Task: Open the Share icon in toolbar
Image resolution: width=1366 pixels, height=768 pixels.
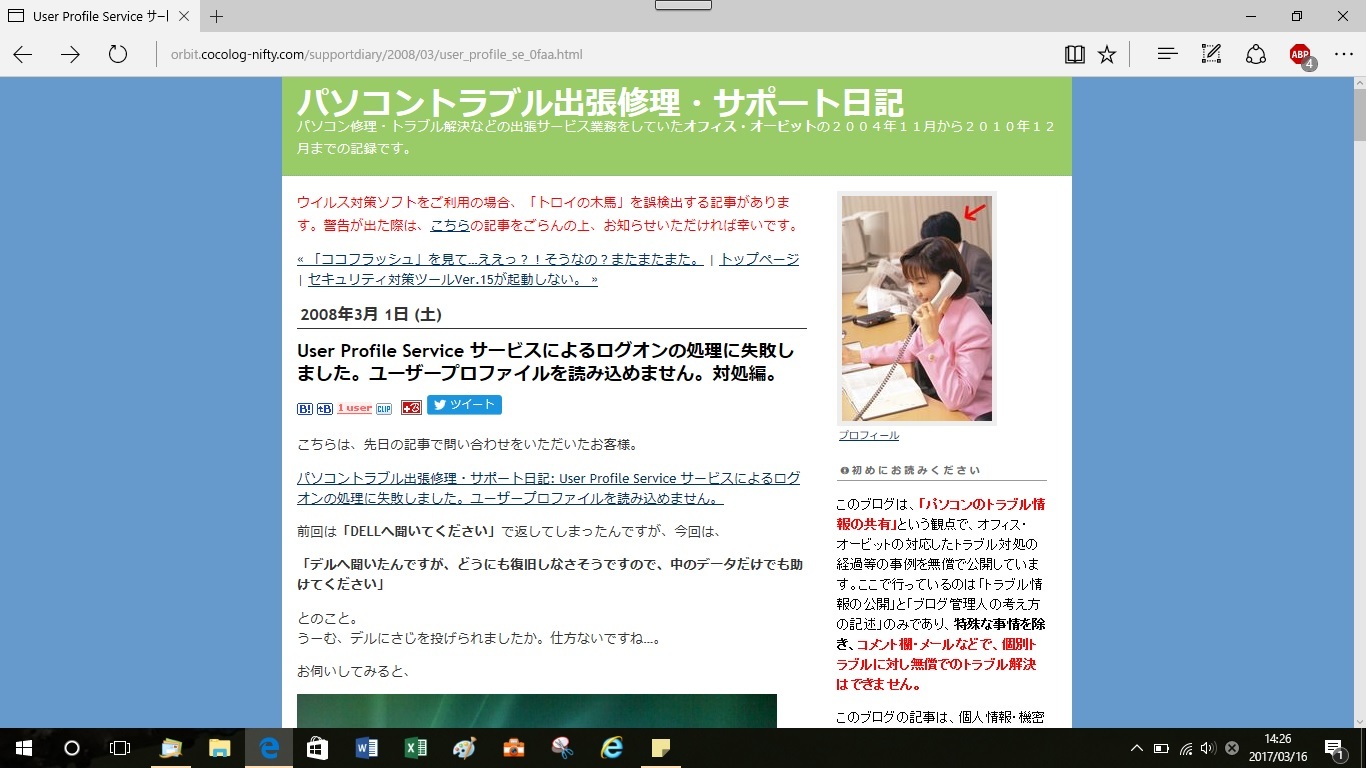Action: tap(1256, 54)
